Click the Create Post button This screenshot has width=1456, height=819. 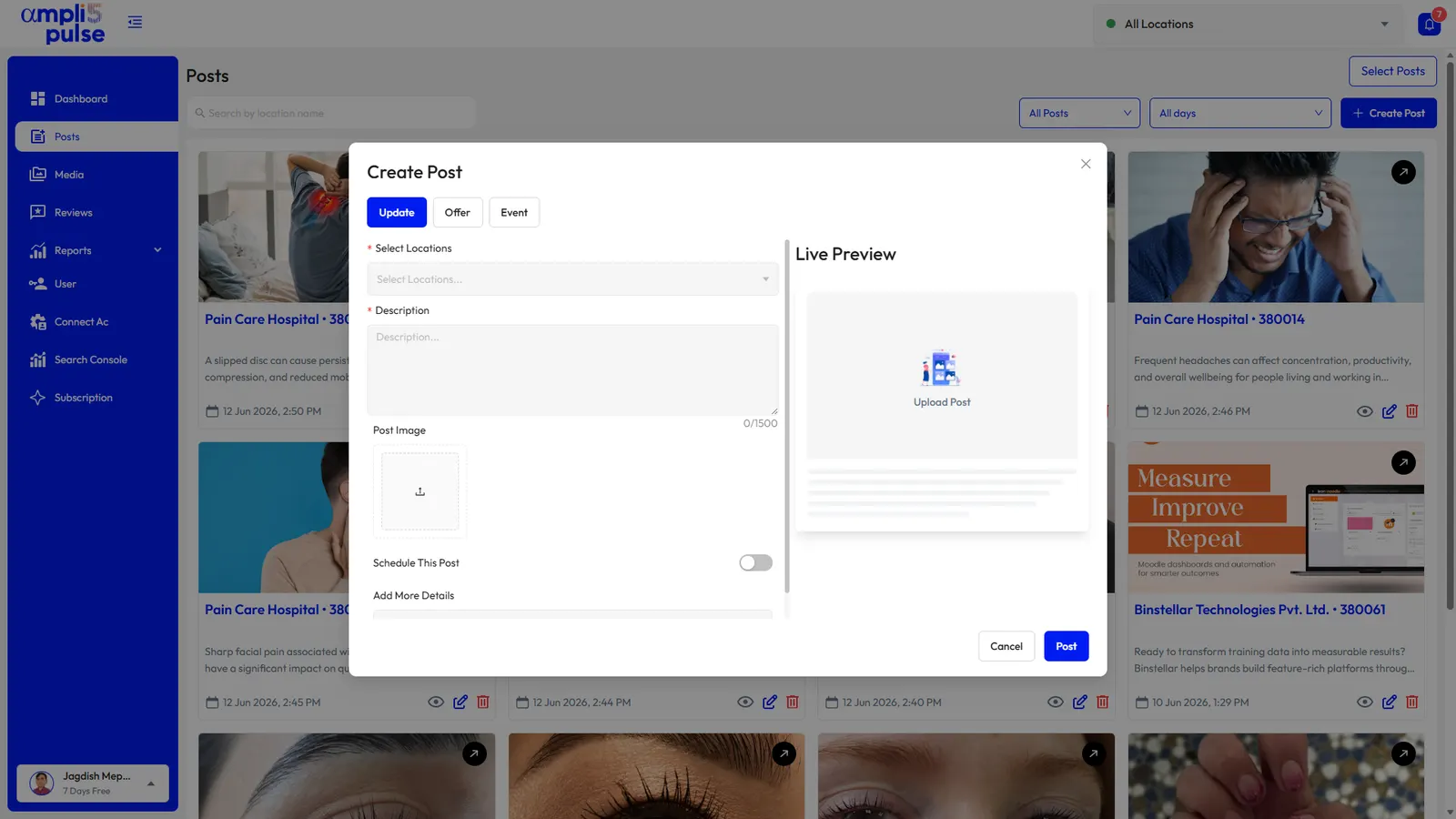coord(1389,114)
